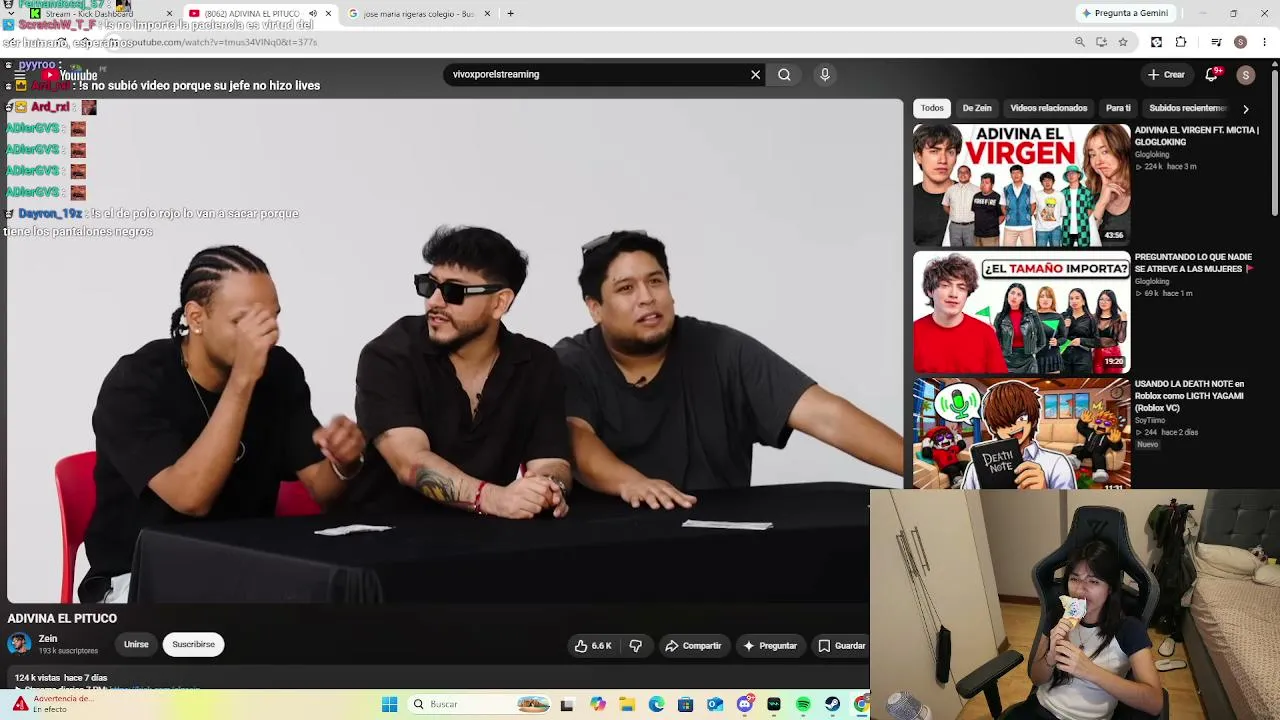Open the Chrome three-dot menu
This screenshot has width=1280, height=720.
(x=1265, y=42)
